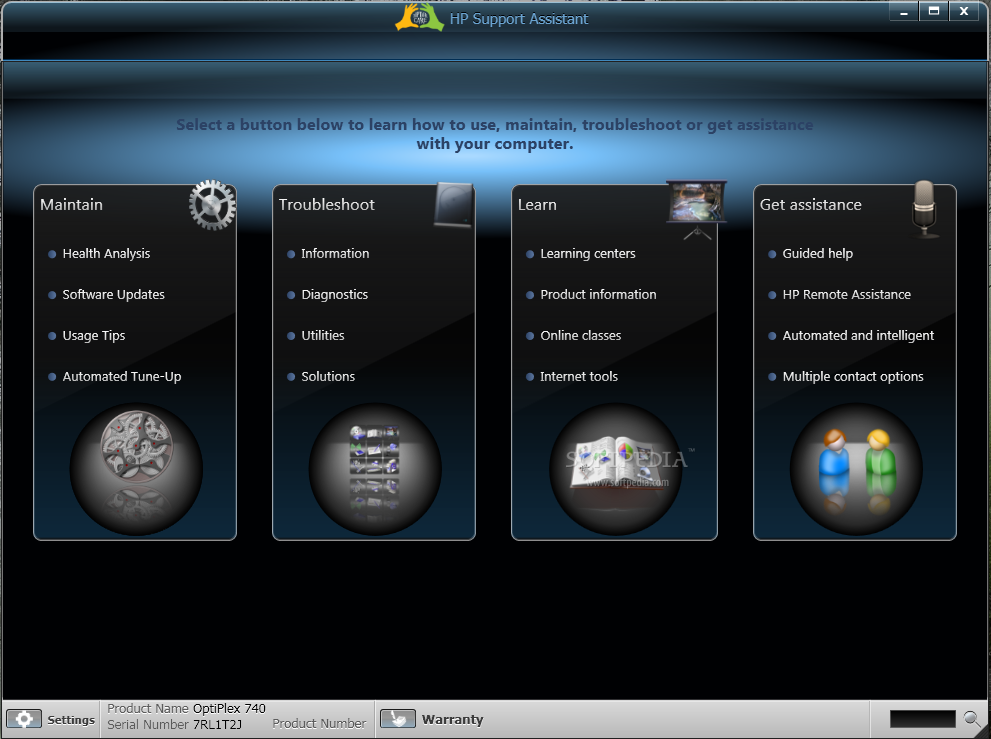
Task: Click the Serial Number 7RL1T2J text
Action: pos(174,724)
